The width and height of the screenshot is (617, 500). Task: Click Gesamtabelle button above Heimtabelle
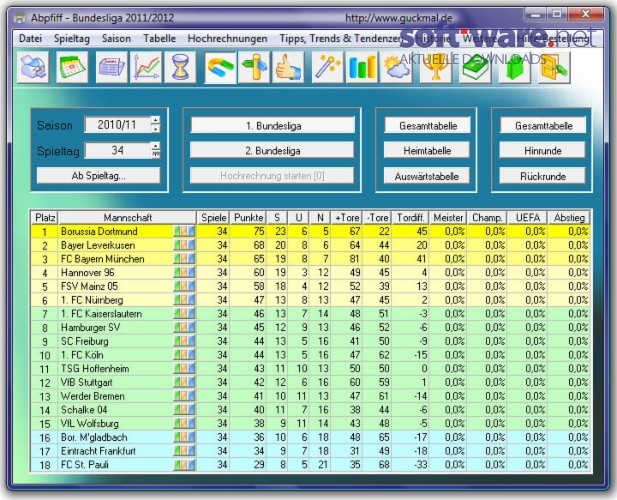(428, 125)
